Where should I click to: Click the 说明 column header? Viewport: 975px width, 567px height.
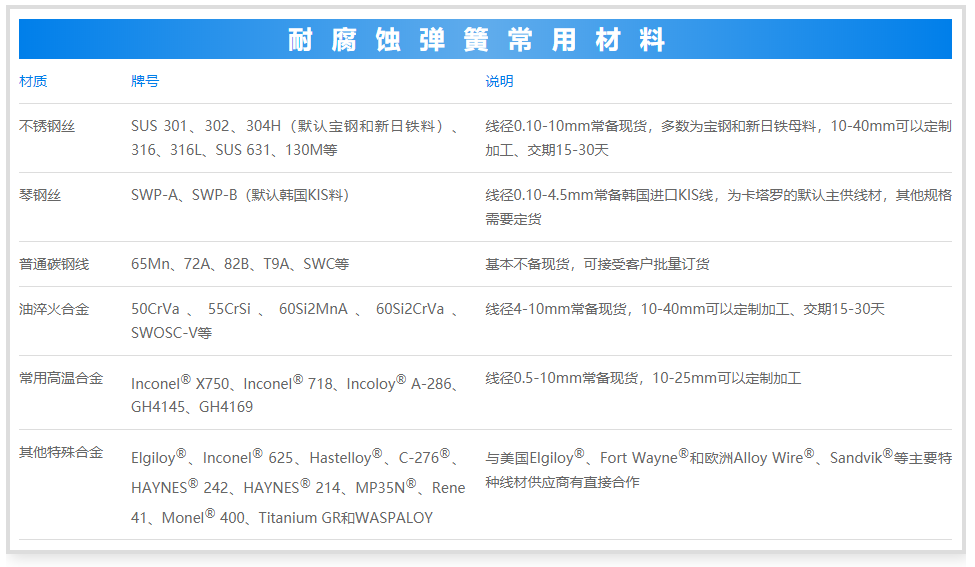tap(499, 82)
